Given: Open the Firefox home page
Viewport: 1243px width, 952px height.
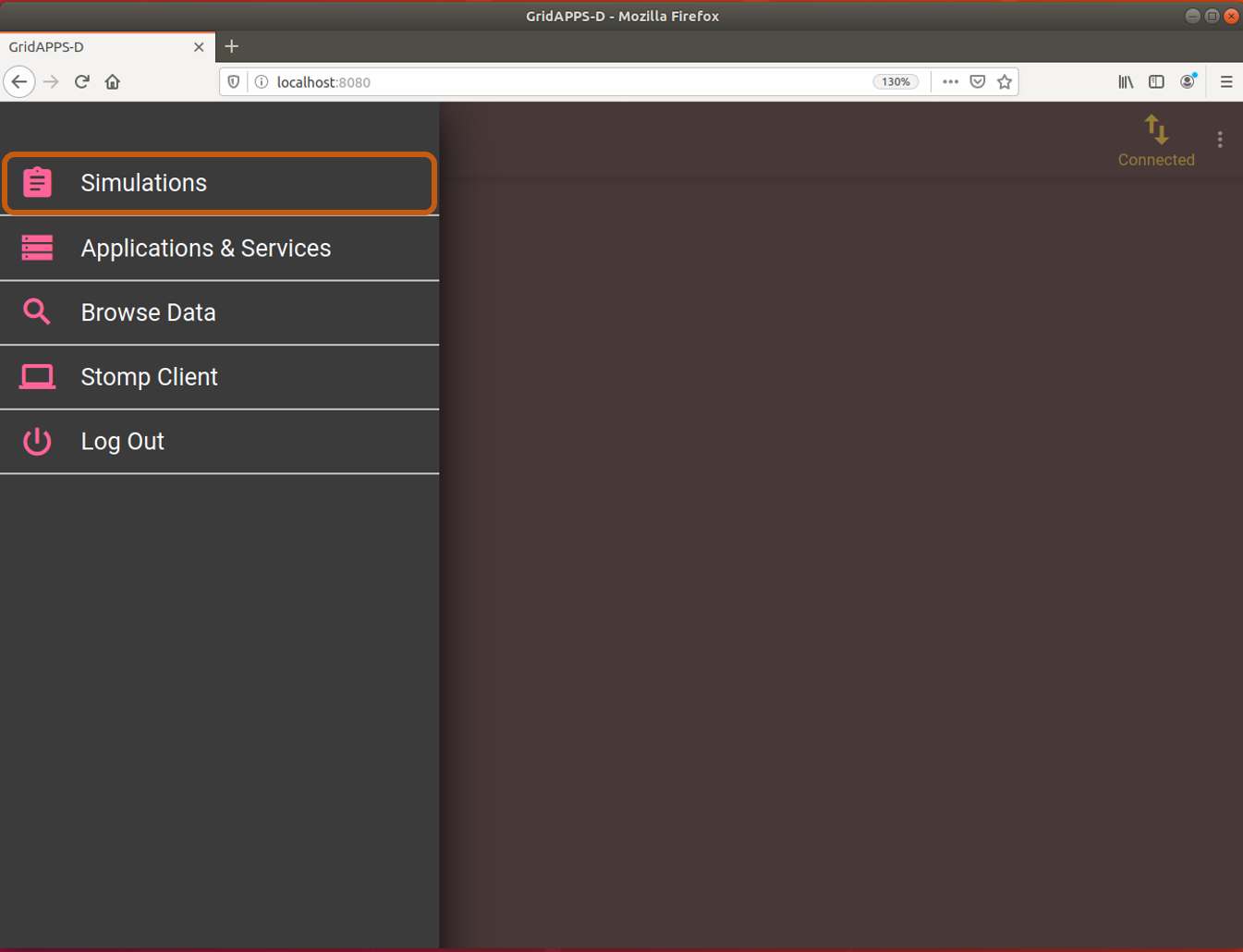Looking at the screenshot, I should click(113, 82).
